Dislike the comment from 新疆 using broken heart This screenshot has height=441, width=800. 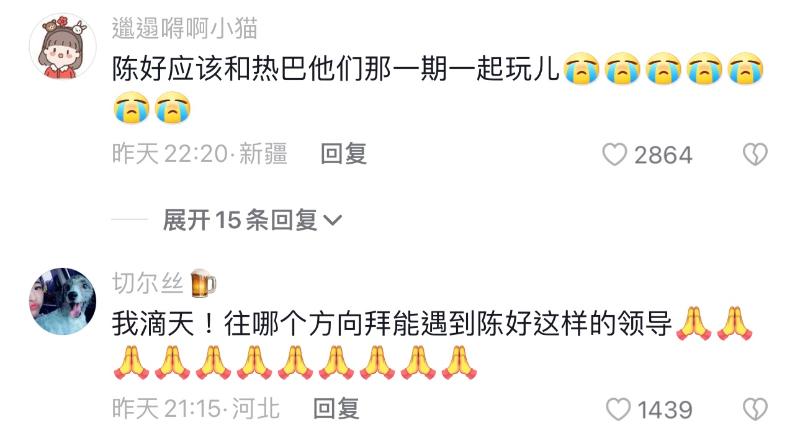tap(755, 154)
